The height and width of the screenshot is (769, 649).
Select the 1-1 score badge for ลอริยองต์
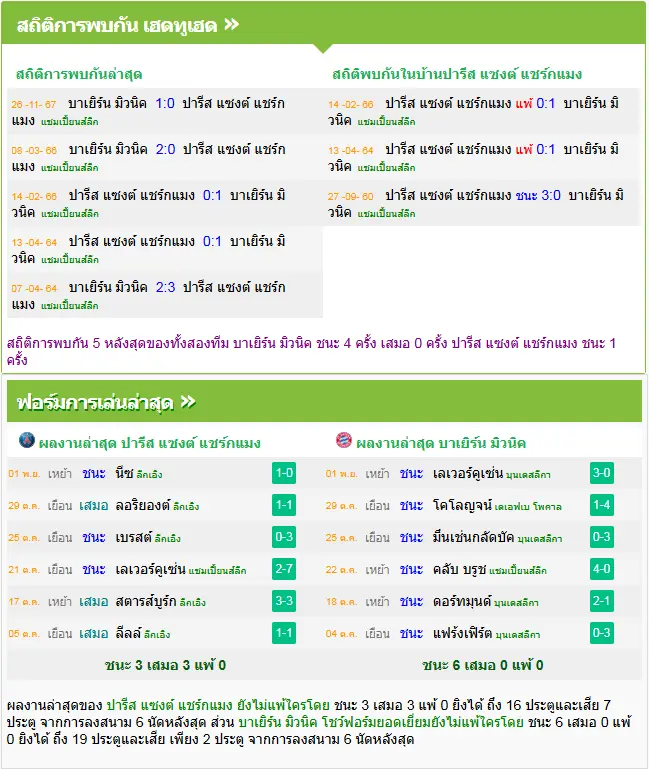coord(284,505)
